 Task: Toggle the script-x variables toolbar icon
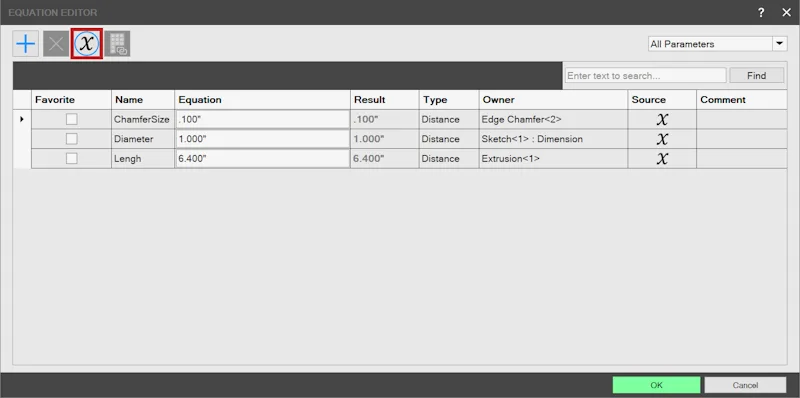[87, 44]
